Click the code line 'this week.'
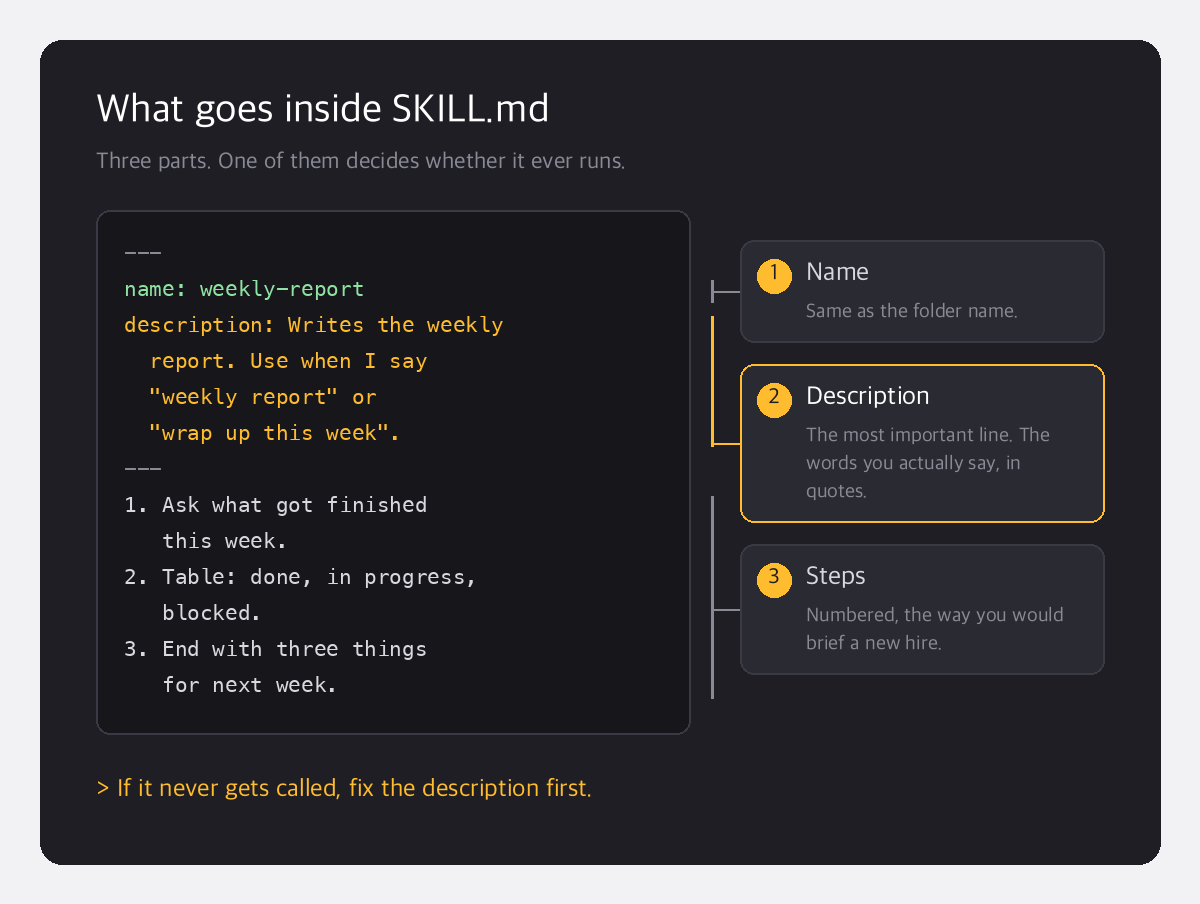1200x904 pixels. click(225, 541)
